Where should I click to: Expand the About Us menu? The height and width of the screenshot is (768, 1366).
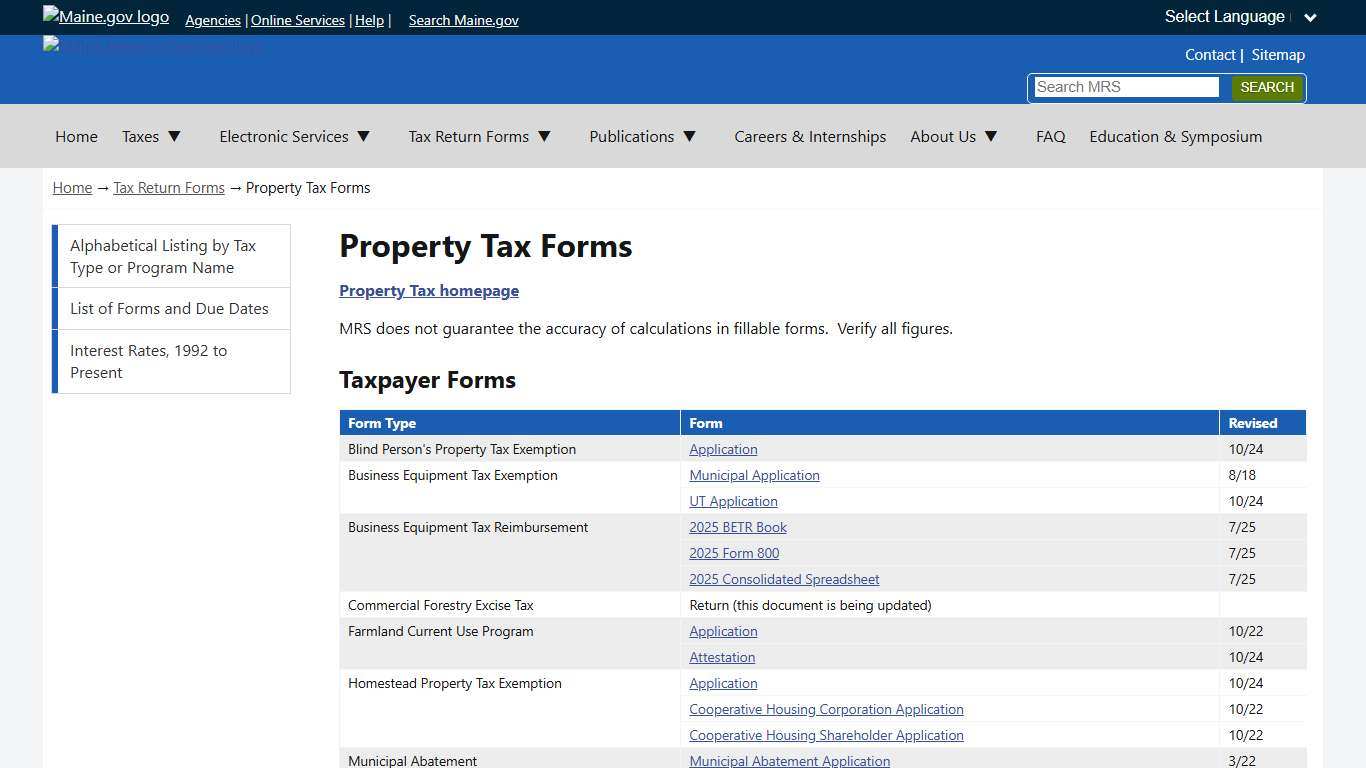coord(954,136)
